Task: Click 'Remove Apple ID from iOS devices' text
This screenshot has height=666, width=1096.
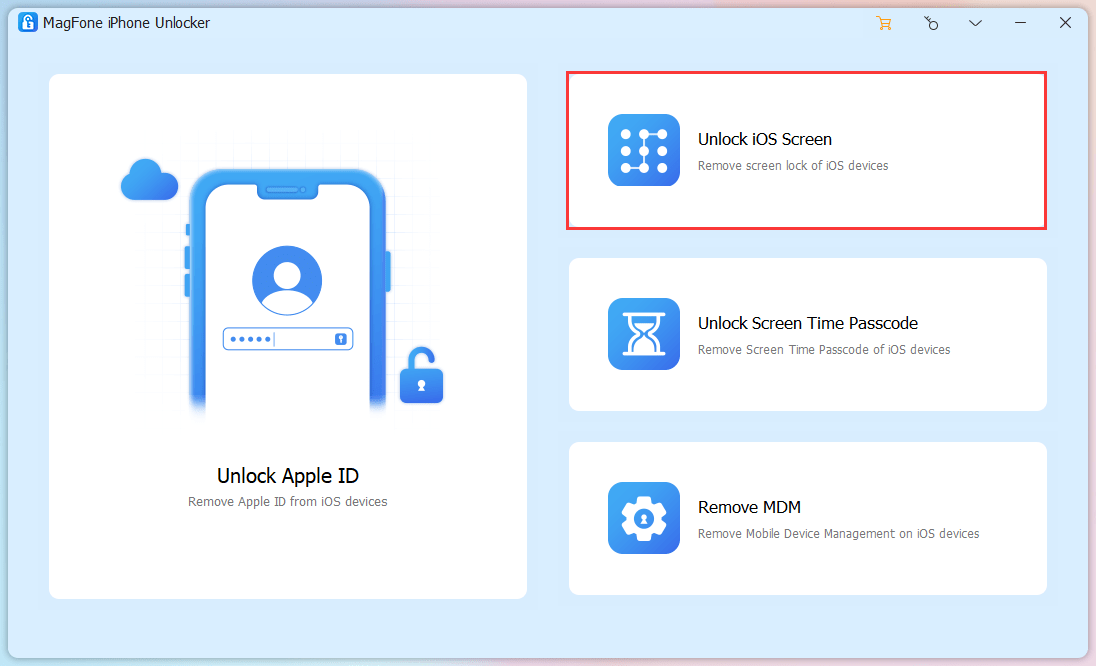Action: [288, 502]
